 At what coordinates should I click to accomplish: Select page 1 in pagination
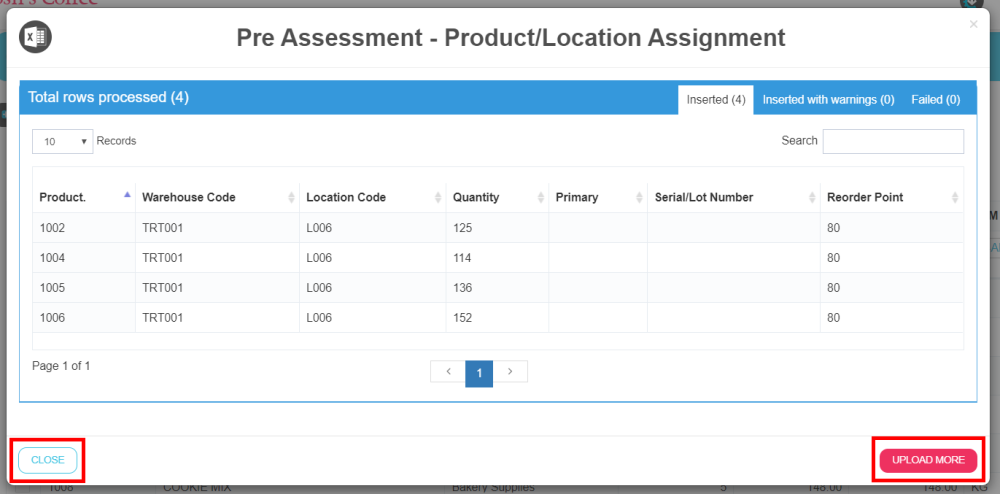point(479,372)
